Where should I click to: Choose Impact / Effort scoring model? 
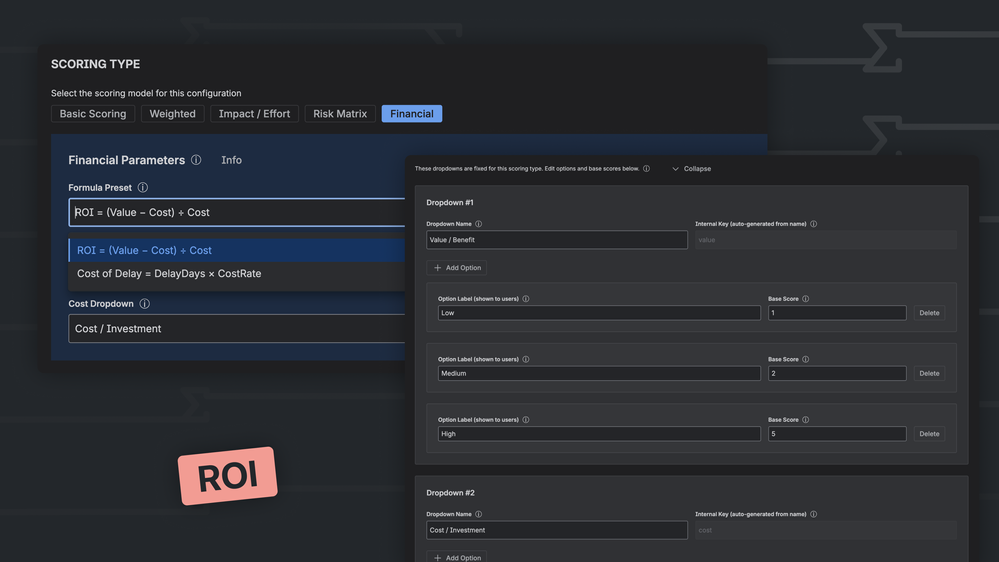point(254,113)
